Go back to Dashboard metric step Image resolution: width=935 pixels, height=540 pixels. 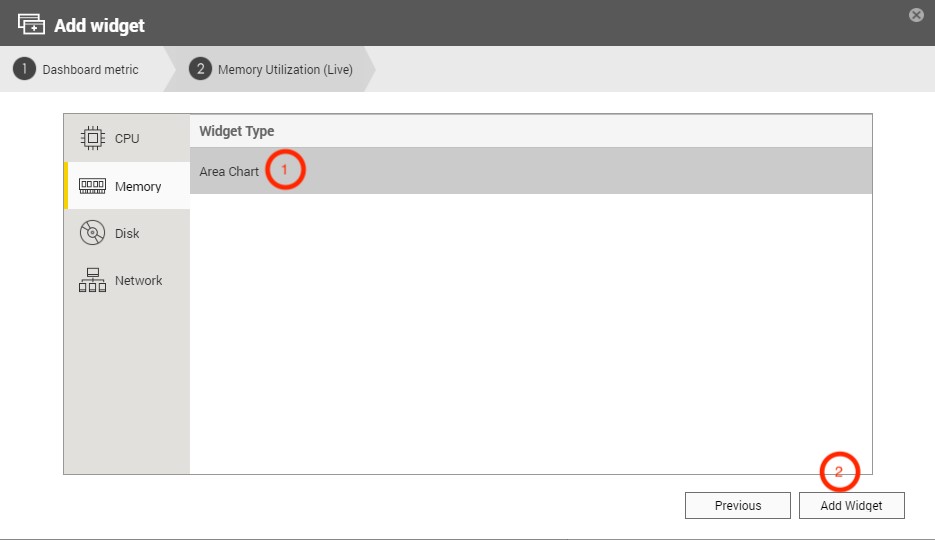(90, 70)
